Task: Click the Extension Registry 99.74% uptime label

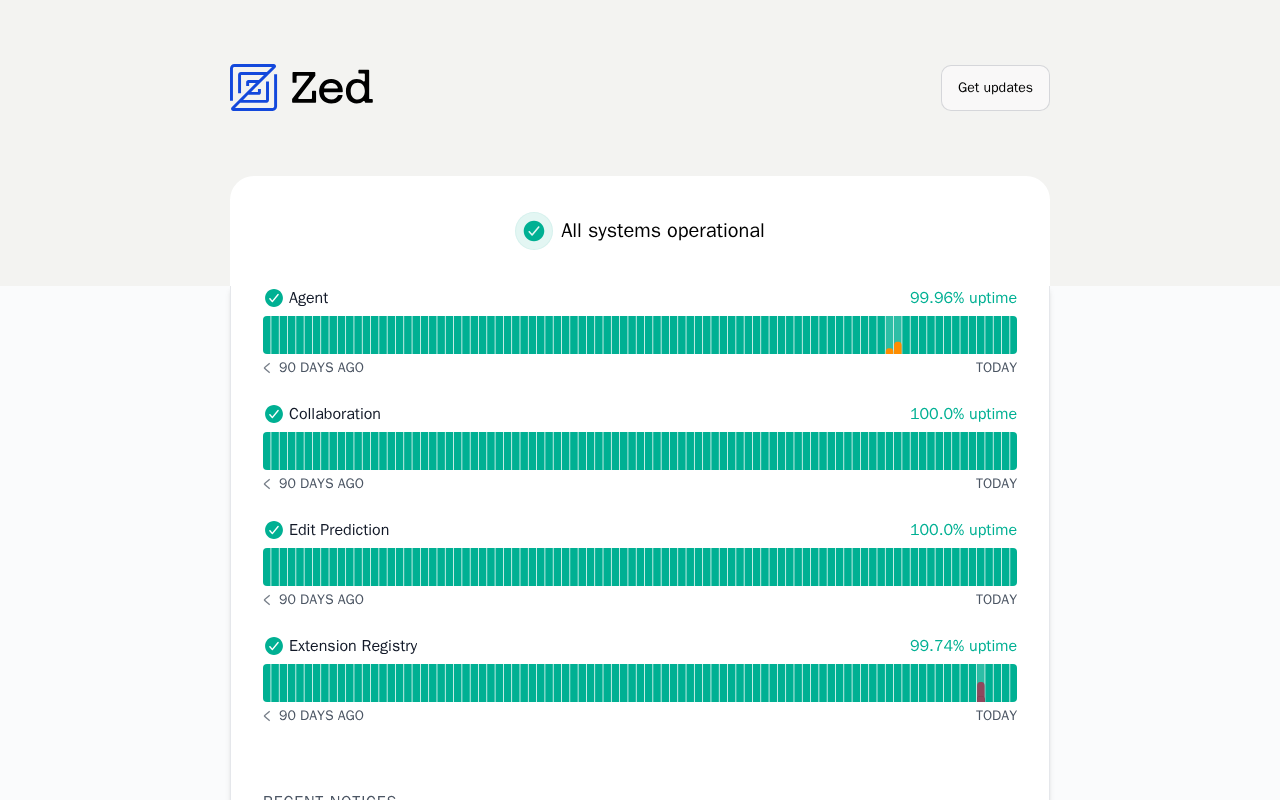Action: tap(963, 646)
